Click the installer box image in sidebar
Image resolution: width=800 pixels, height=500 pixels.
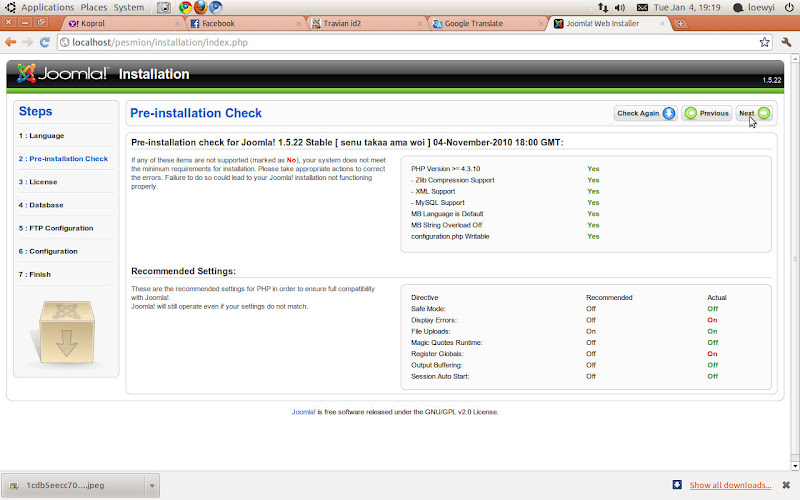66,332
